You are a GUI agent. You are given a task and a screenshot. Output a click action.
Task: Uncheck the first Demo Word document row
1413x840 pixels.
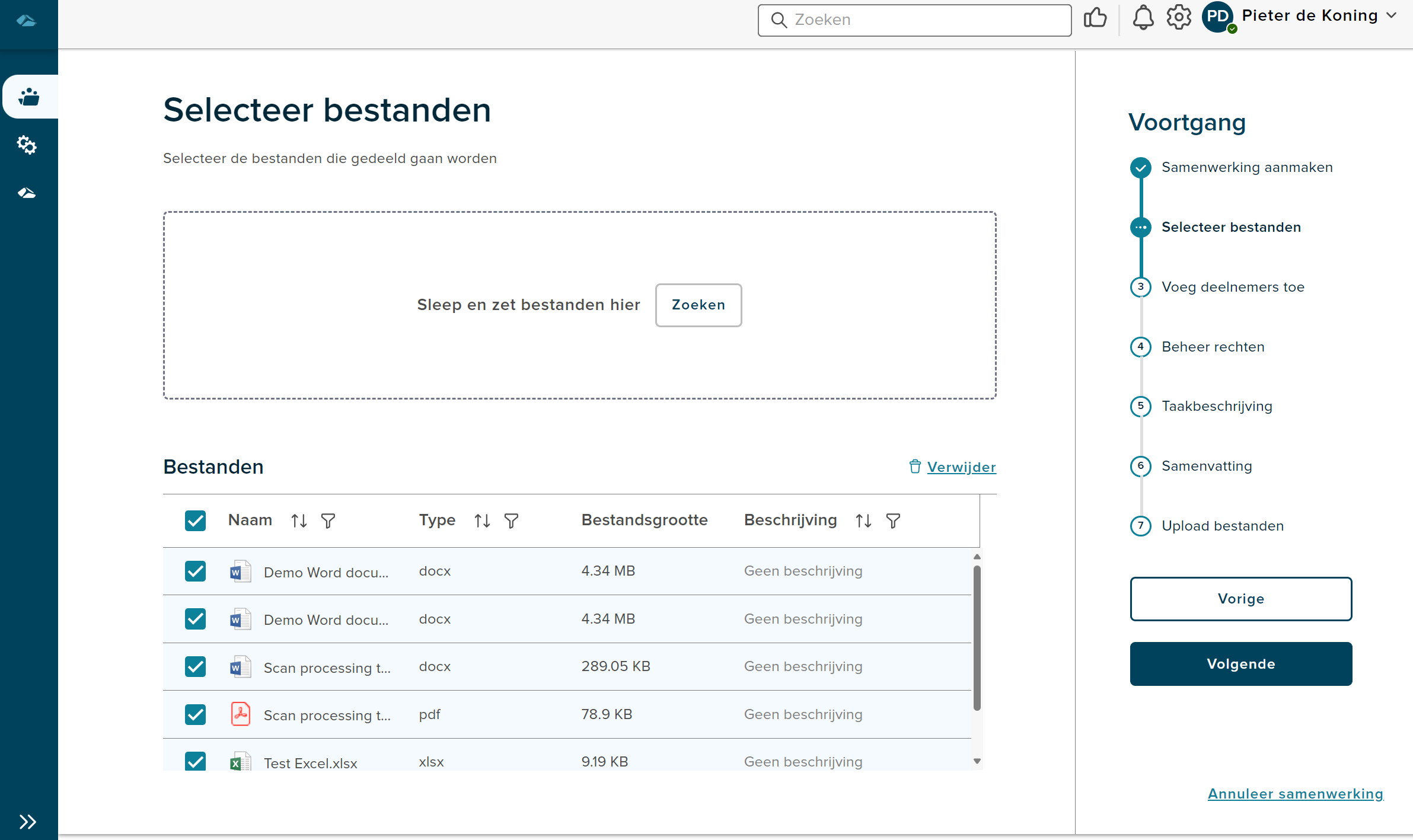[x=195, y=571]
